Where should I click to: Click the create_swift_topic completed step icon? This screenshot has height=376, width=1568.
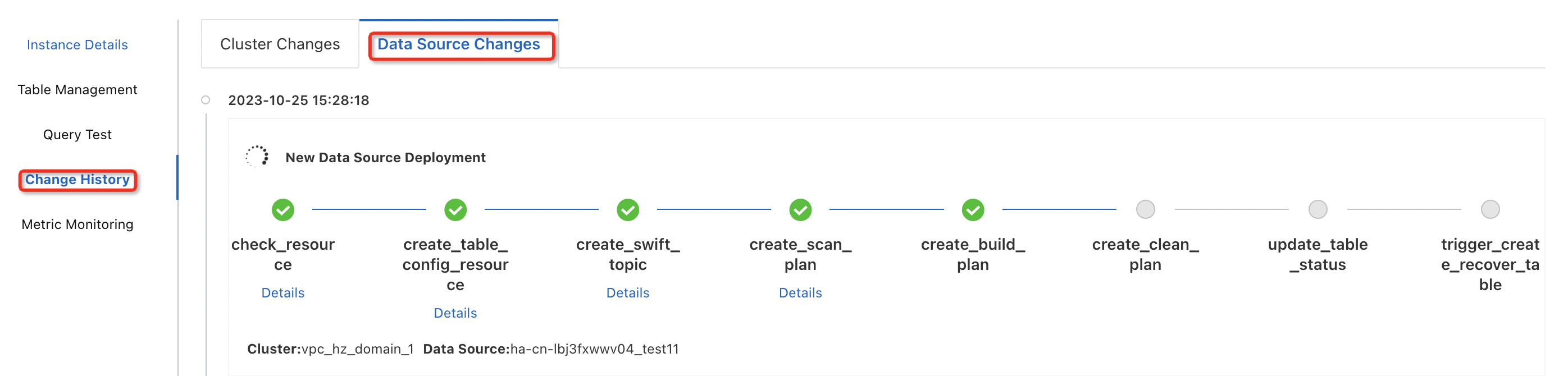[x=627, y=210]
